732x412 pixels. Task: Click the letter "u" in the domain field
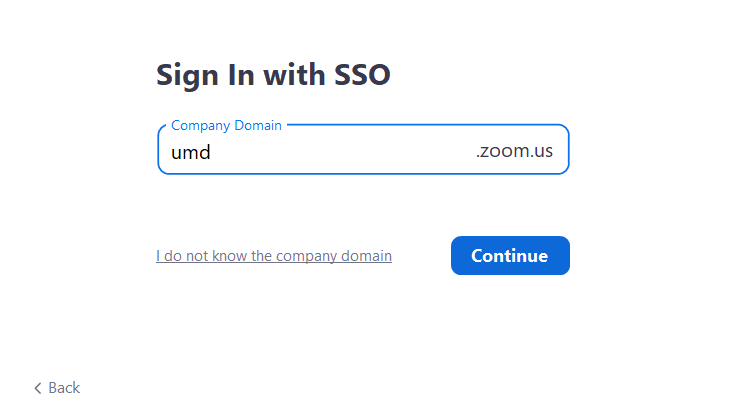tap(177, 153)
